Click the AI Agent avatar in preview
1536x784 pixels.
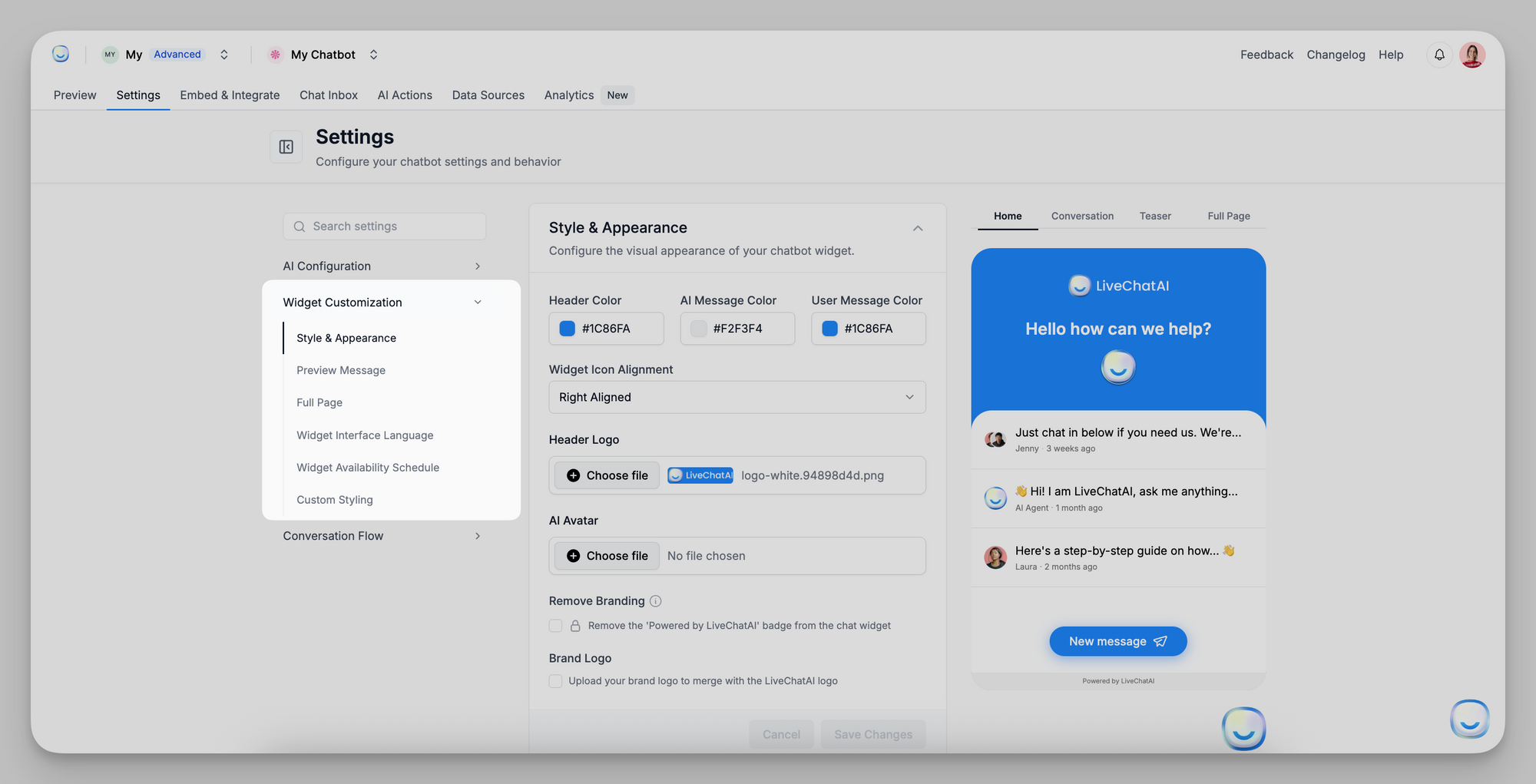point(995,498)
